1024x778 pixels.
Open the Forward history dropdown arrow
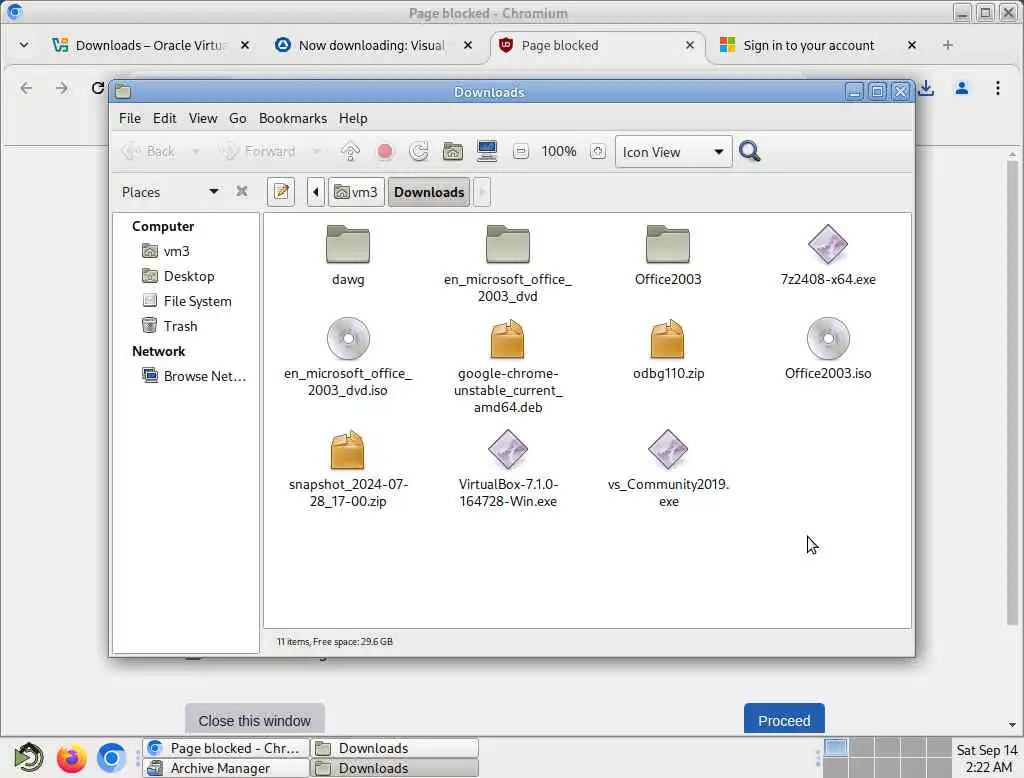pos(317,152)
